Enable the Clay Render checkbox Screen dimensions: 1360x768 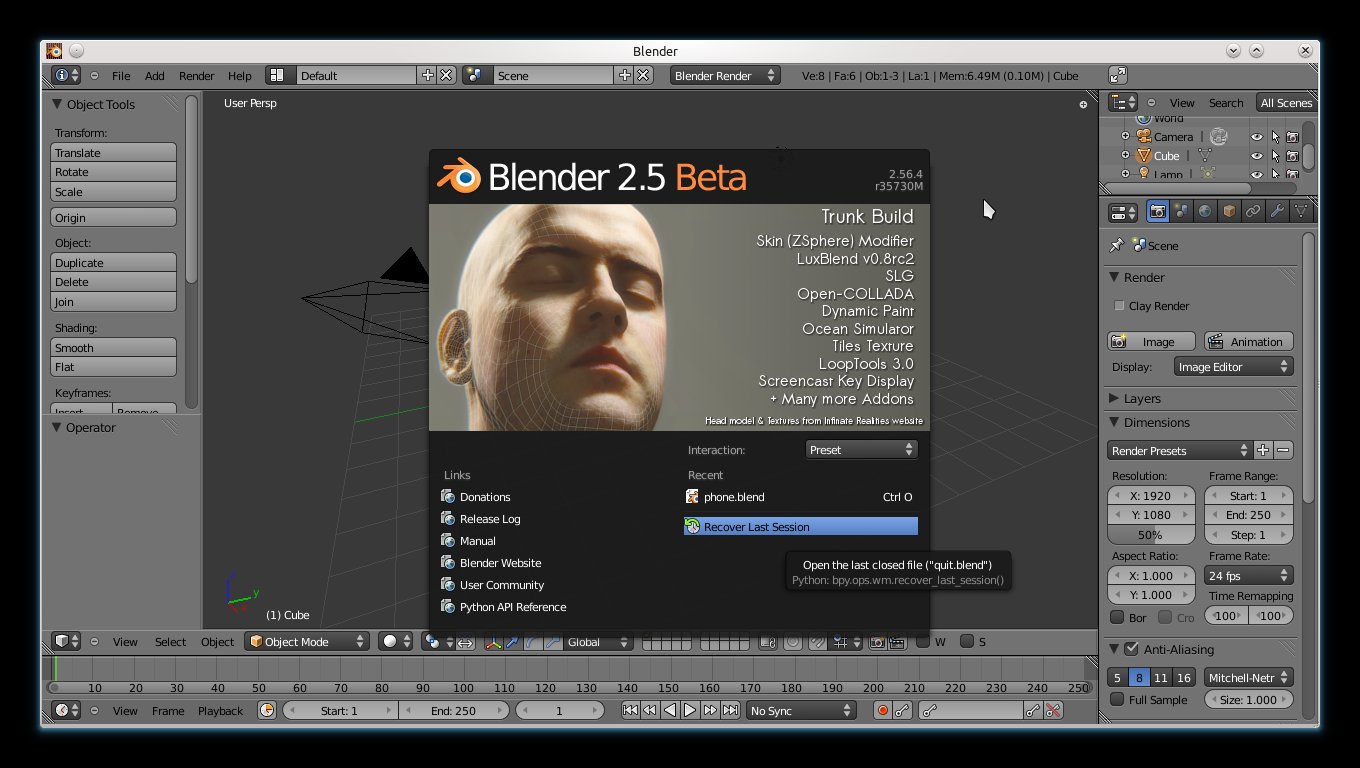pyautogui.click(x=1119, y=306)
